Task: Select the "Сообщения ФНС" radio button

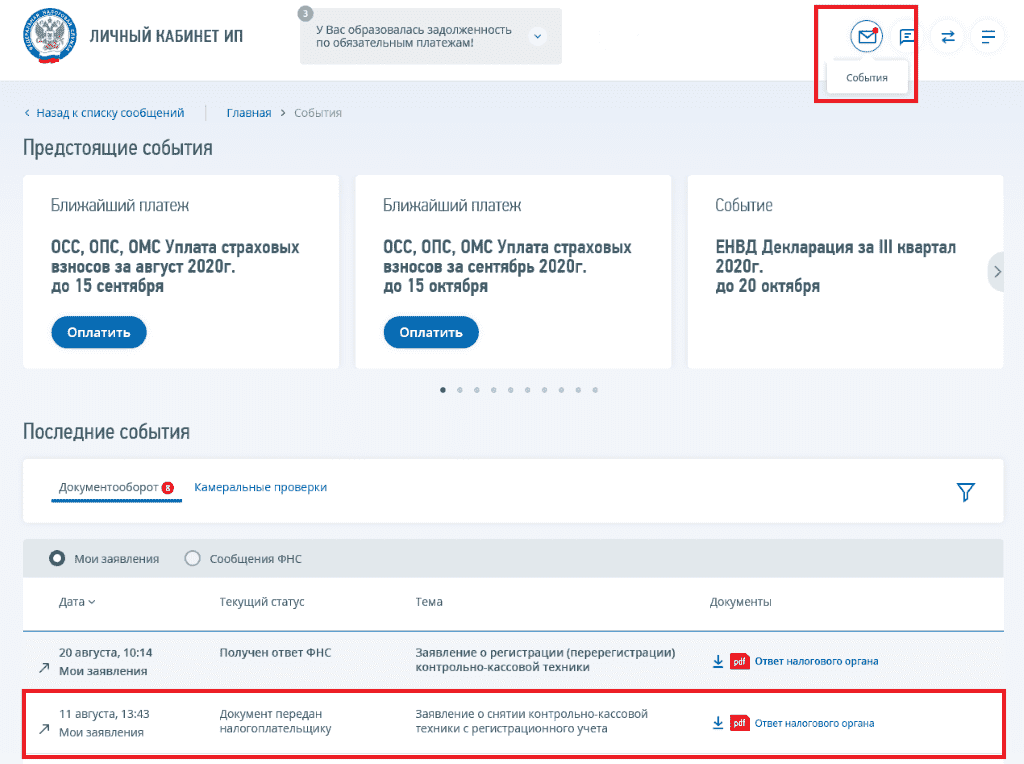Action: pos(192,558)
